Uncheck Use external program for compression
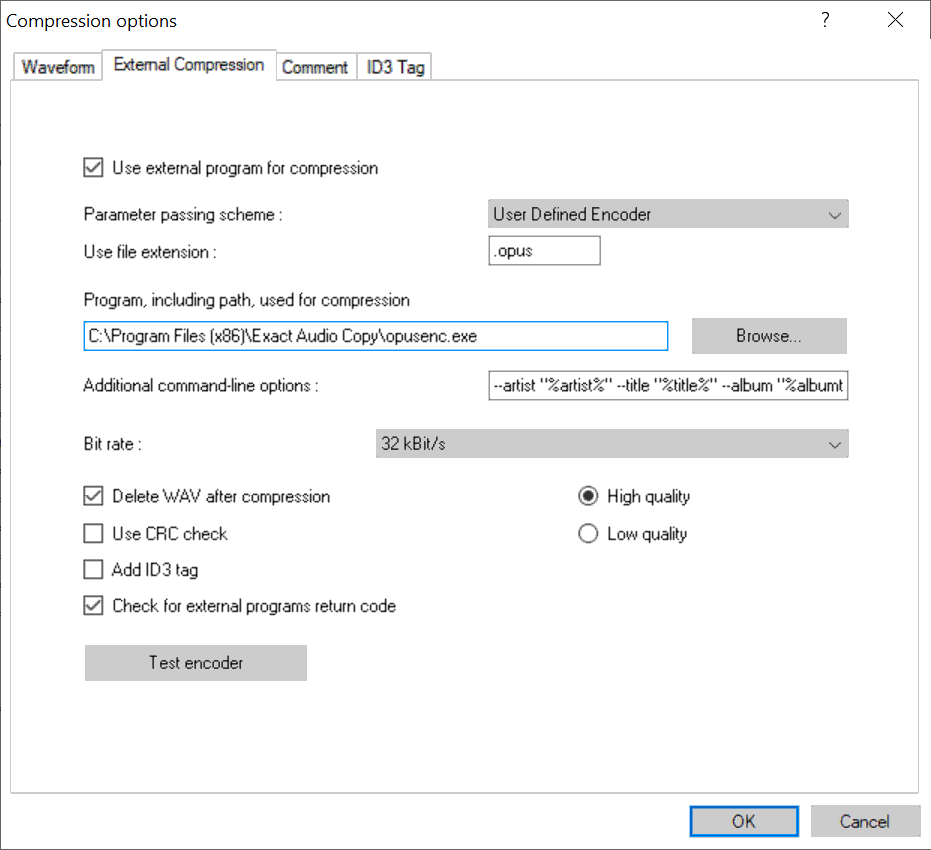Viewport: 931px width, 850px height. tap(94, 168)
